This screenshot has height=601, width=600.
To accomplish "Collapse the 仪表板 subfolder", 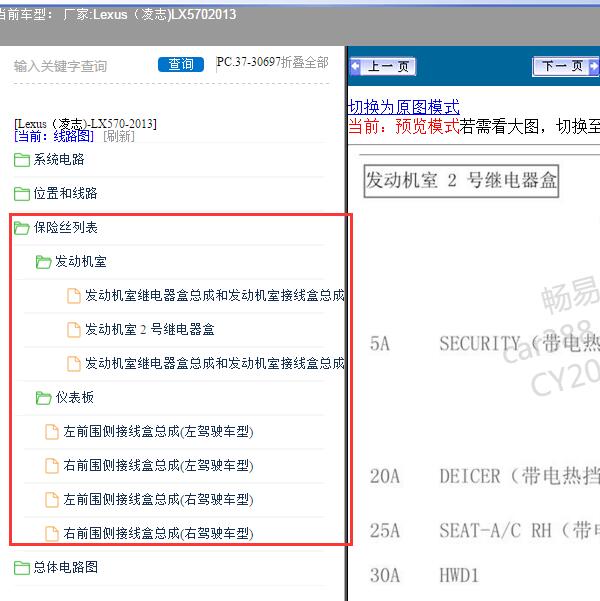I will pos(75,397).
